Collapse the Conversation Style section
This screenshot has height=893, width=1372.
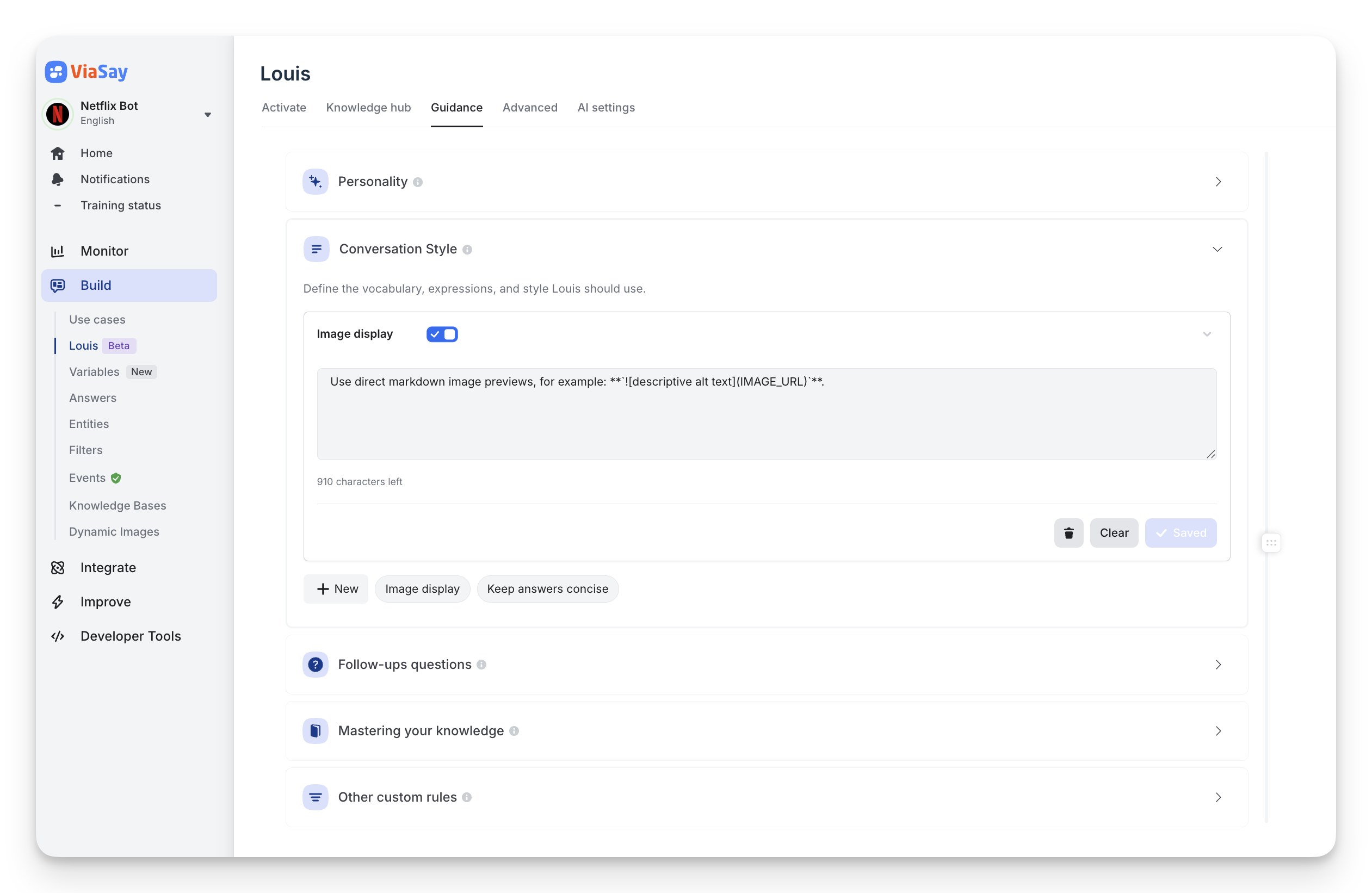pos(1217,250)
